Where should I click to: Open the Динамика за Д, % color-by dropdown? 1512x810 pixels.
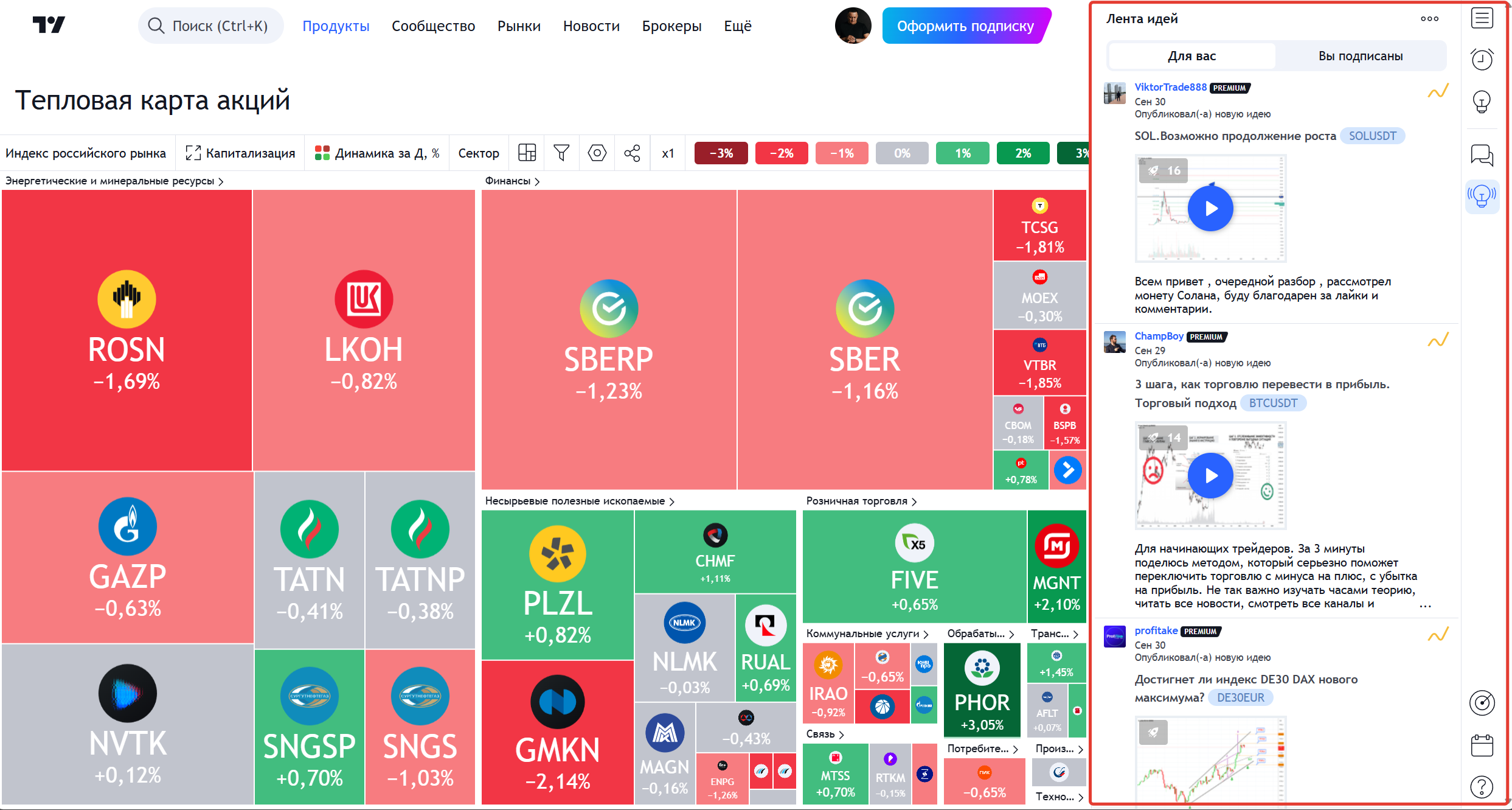point(377,153)
